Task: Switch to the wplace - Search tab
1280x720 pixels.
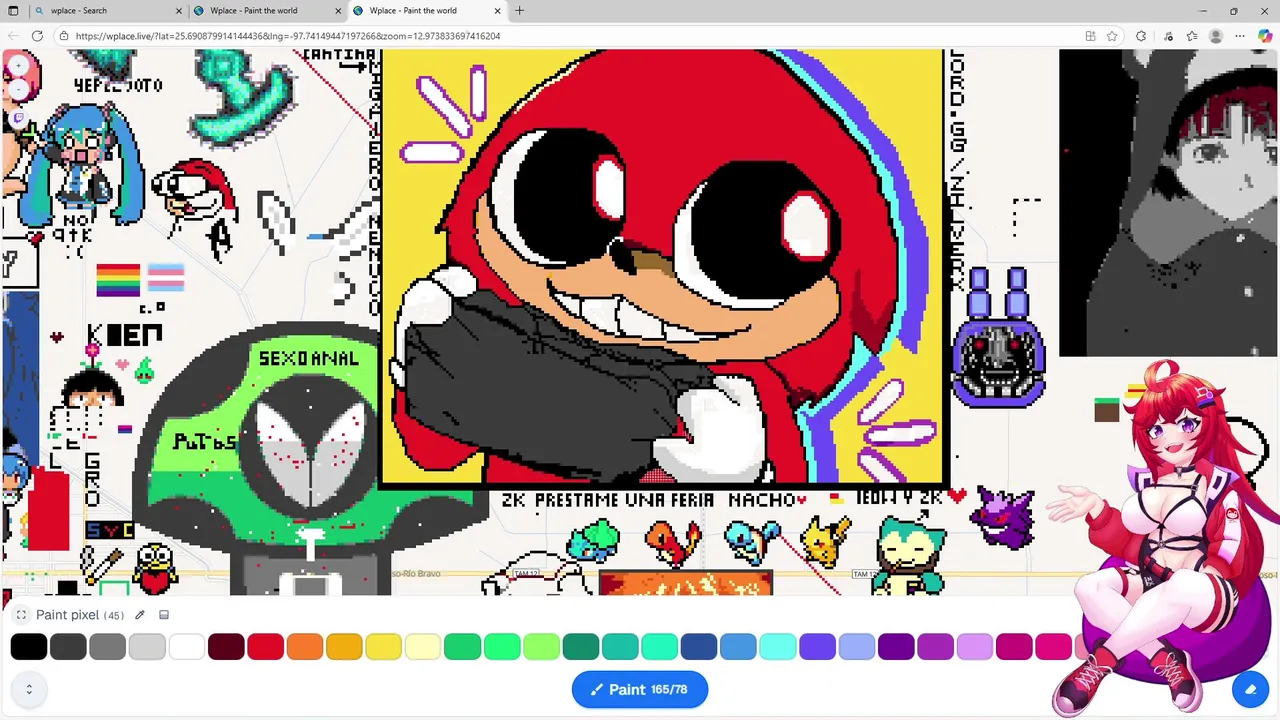Action: point(107,11)
